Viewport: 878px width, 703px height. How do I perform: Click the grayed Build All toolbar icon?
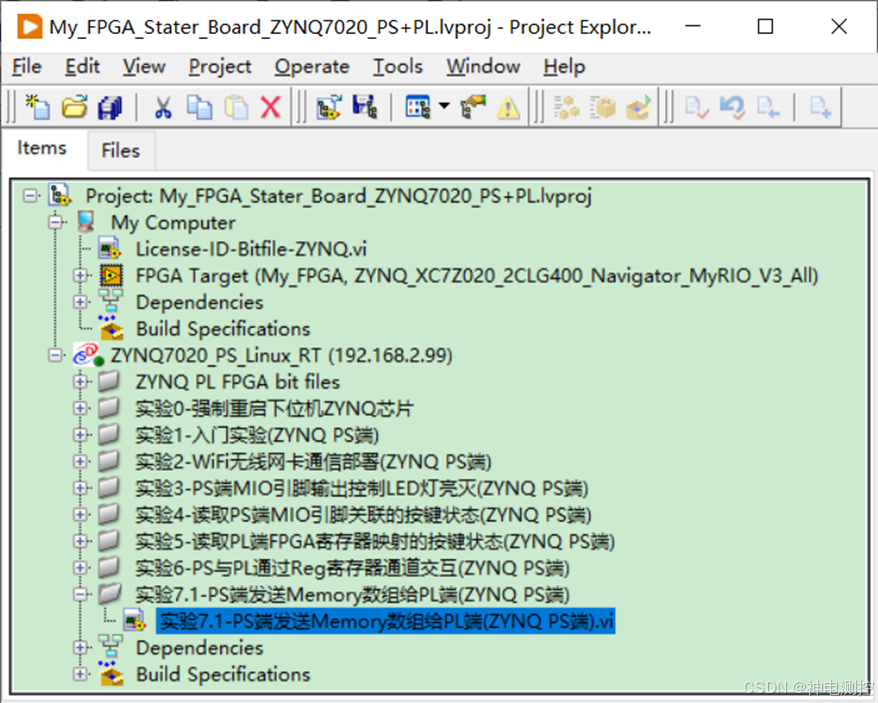click(x=567, y=106)
